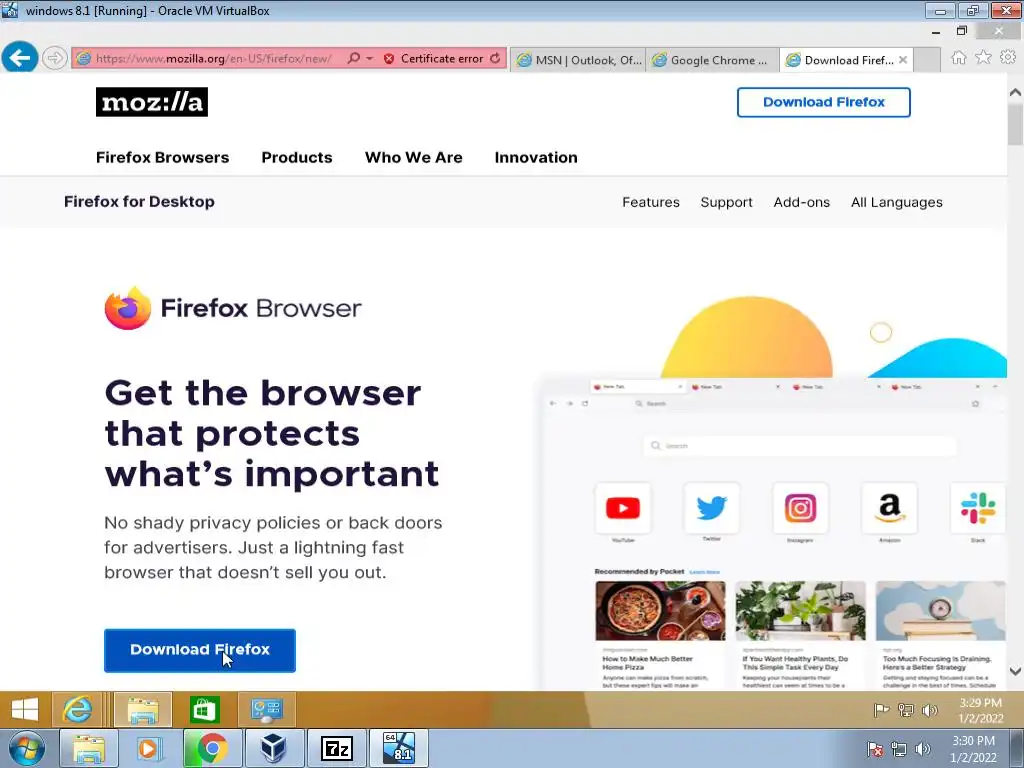Viewport: 1024px width, 768px height.
Task: Click the Certificate error indicator
Action: pyautogui.click(x=434, y=58)
